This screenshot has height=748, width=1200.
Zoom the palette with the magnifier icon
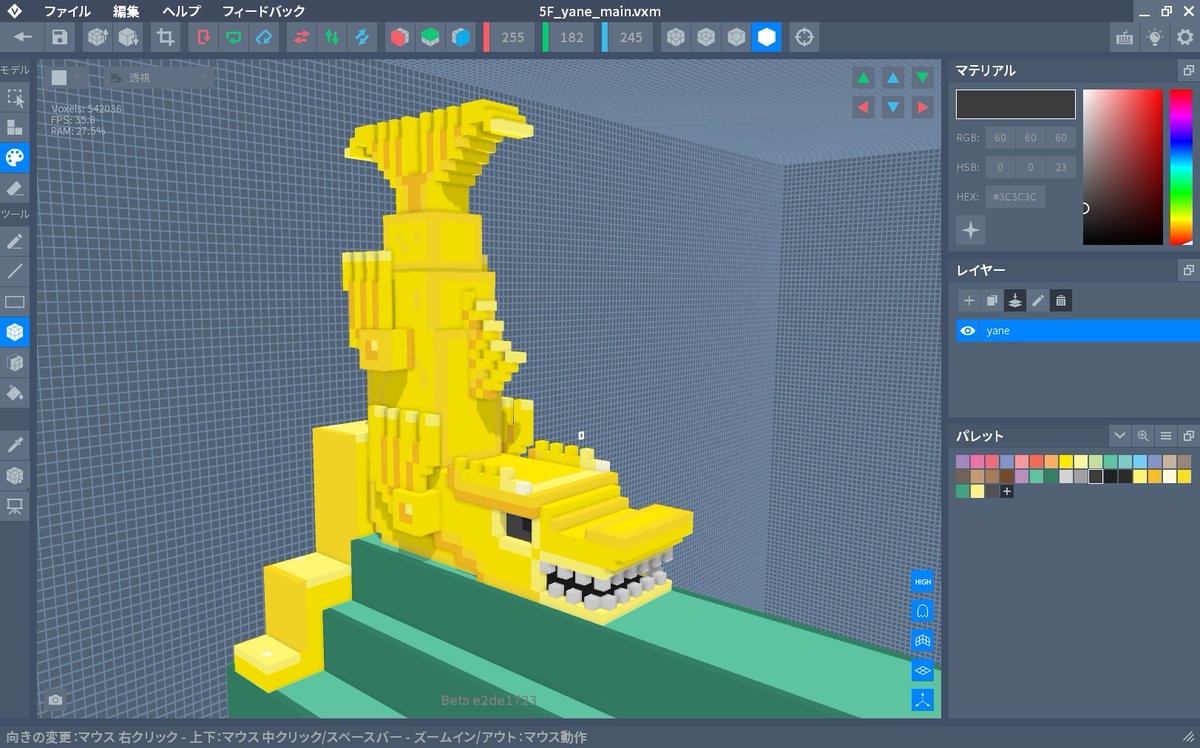coord(1143,436)
